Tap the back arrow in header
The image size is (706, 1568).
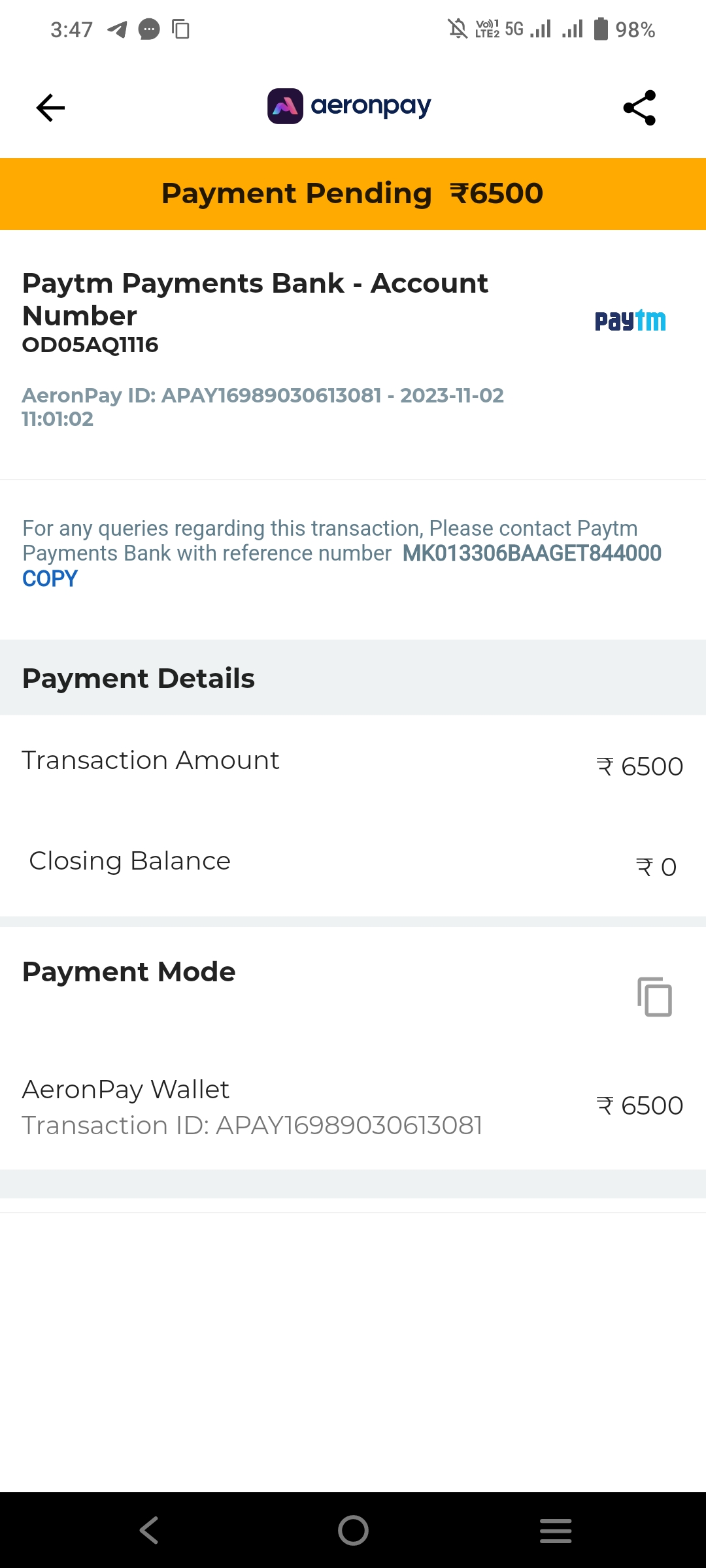[x=50, y=108]
